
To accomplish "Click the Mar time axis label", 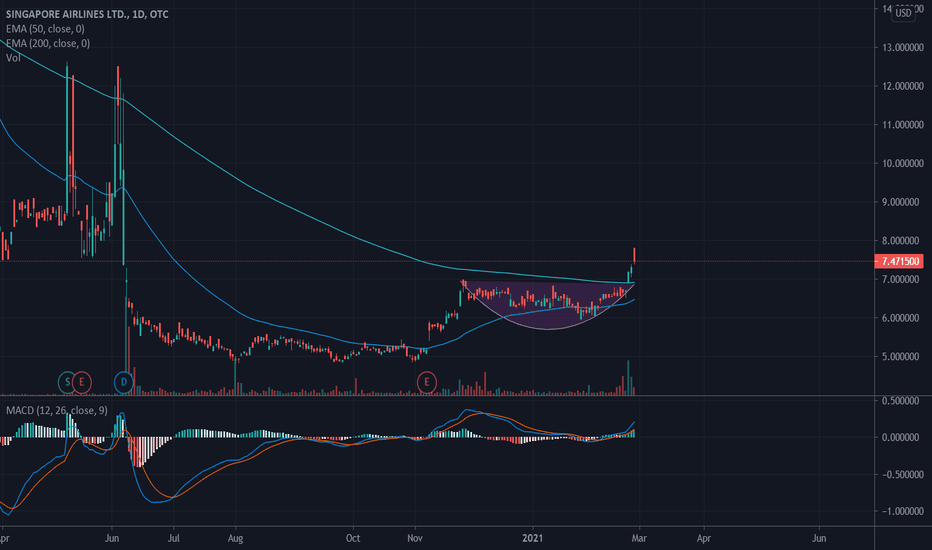I will (x=639, y=538).
